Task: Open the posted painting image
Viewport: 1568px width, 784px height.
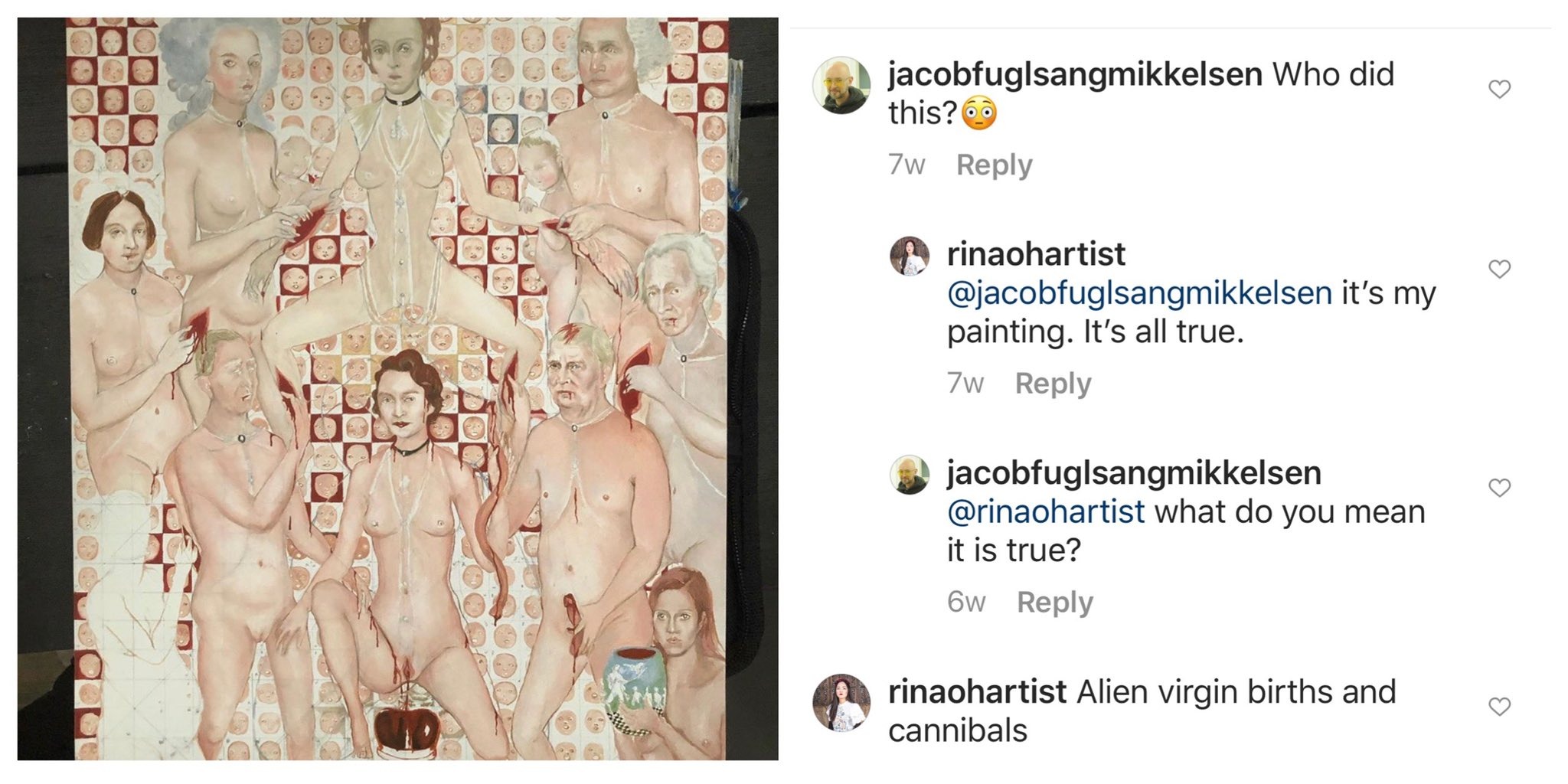Action: point(398,389)
